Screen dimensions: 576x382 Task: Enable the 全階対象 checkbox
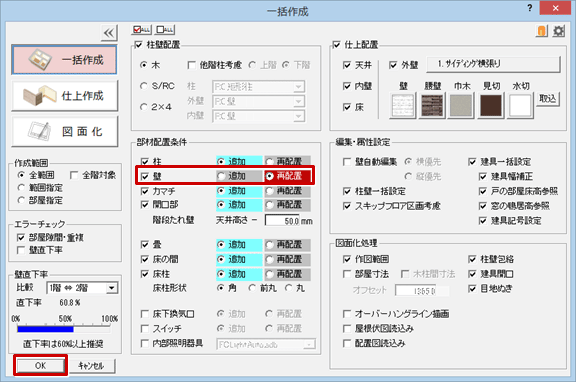pos(74,175)
